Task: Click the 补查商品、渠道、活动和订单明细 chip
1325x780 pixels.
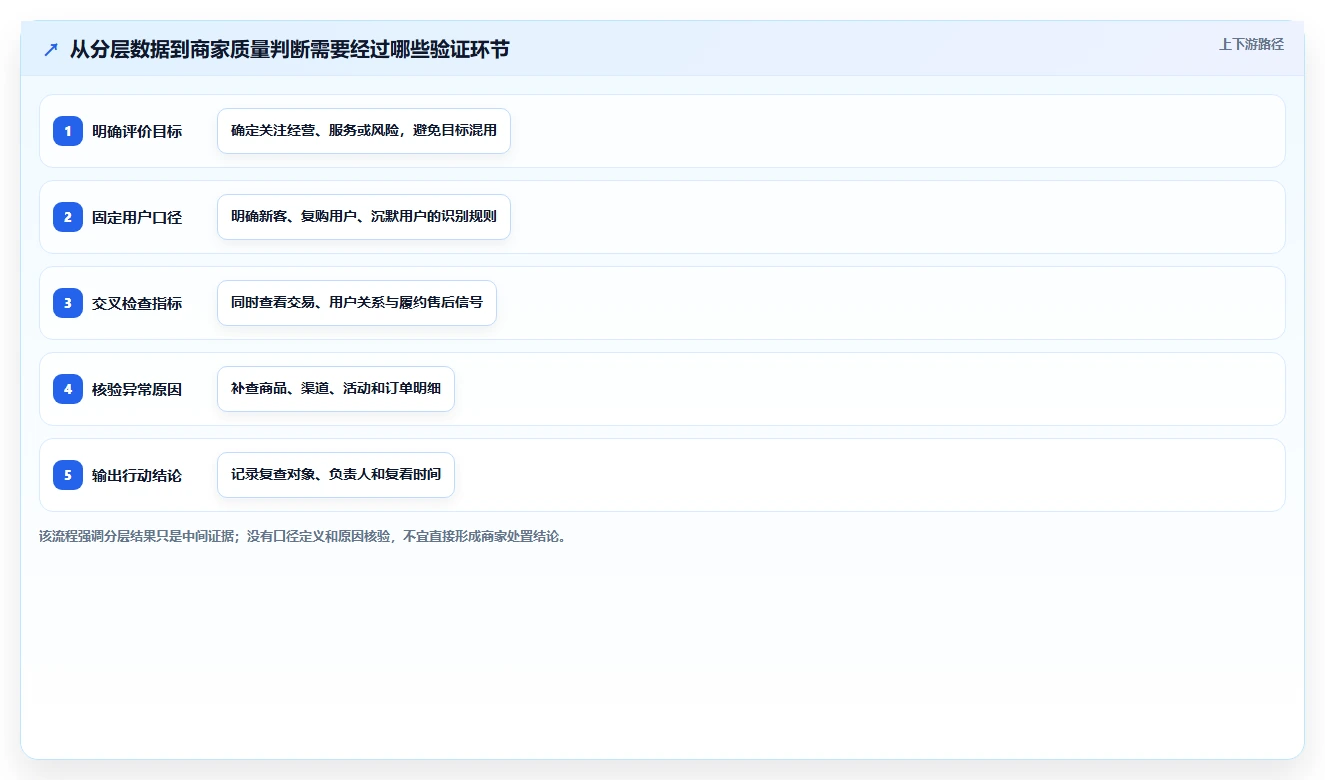Action: 336,389
